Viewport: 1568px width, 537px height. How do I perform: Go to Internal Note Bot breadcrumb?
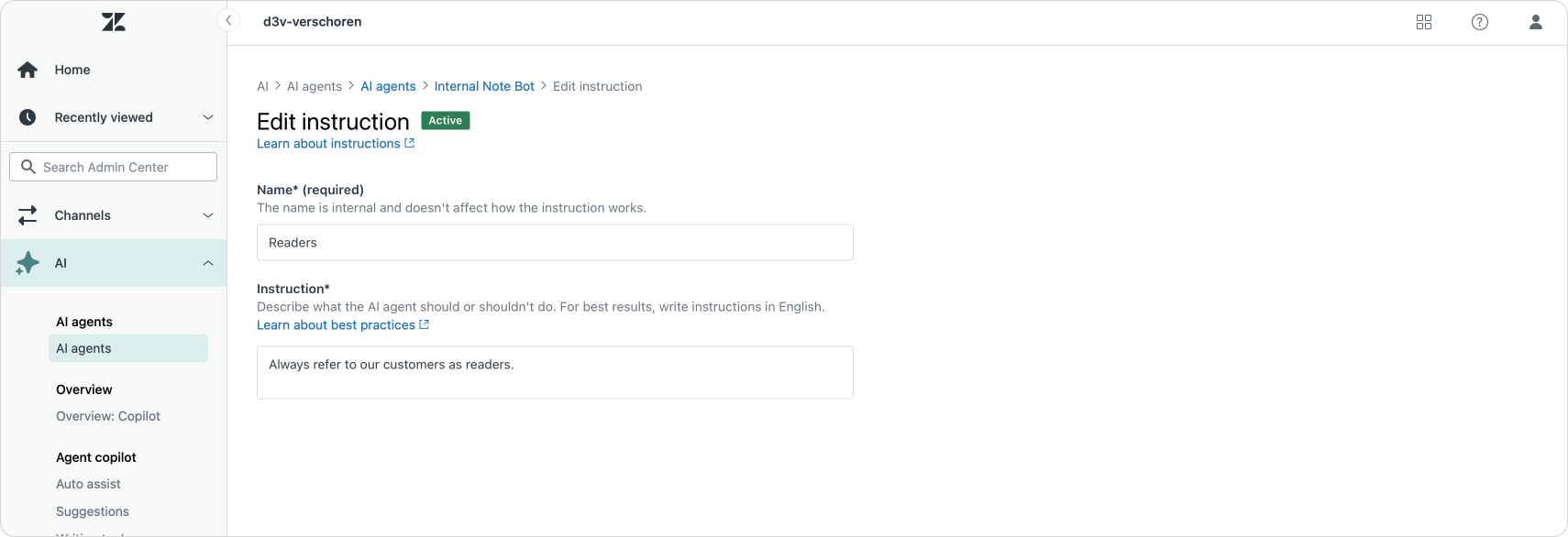click(484, 86)
